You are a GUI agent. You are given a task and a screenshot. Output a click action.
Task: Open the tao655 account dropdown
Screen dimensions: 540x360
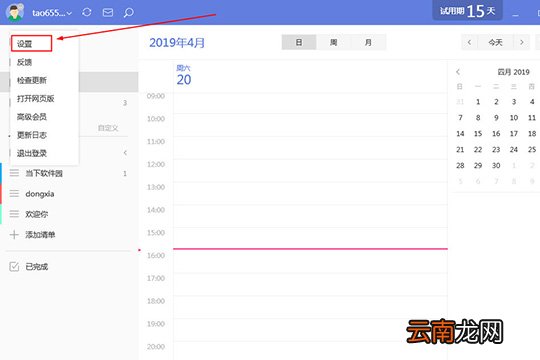[x=52, y=13]
